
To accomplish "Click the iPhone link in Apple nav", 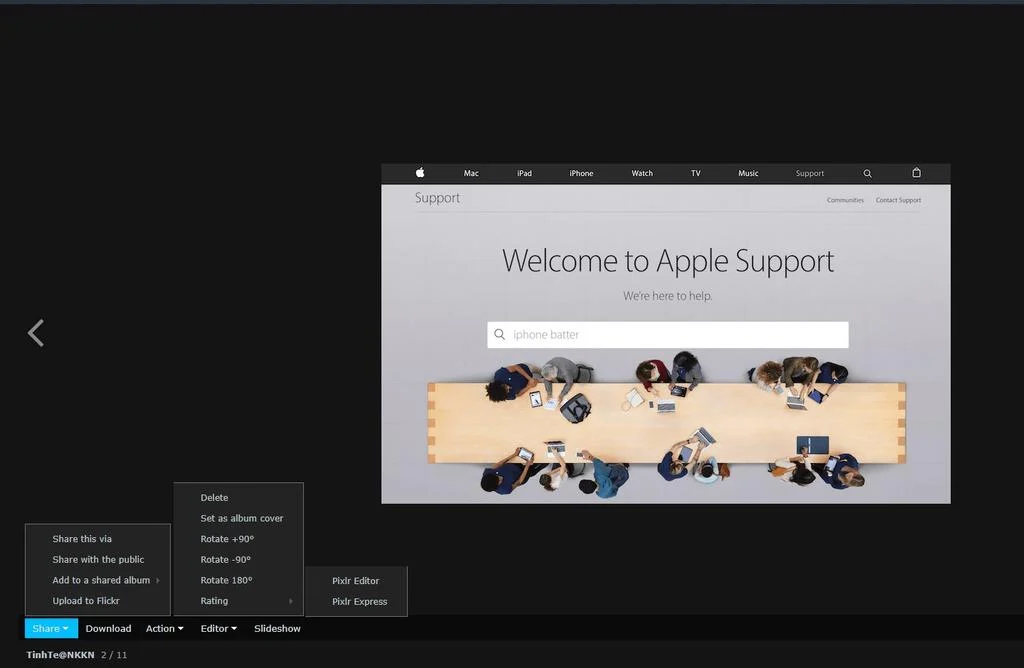I will pyautogui.click(x=581, y=173).
